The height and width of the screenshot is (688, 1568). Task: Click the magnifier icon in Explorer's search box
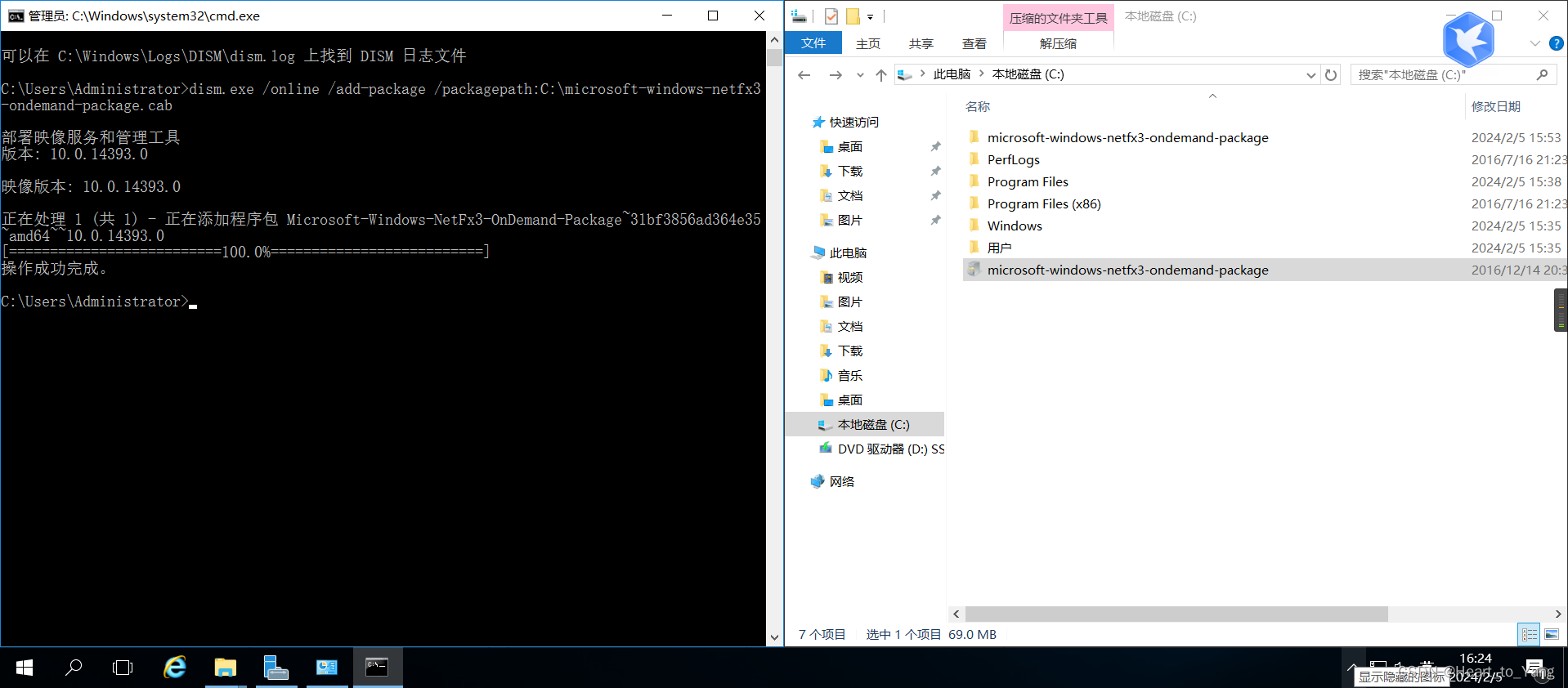[x=1542, y=75]
